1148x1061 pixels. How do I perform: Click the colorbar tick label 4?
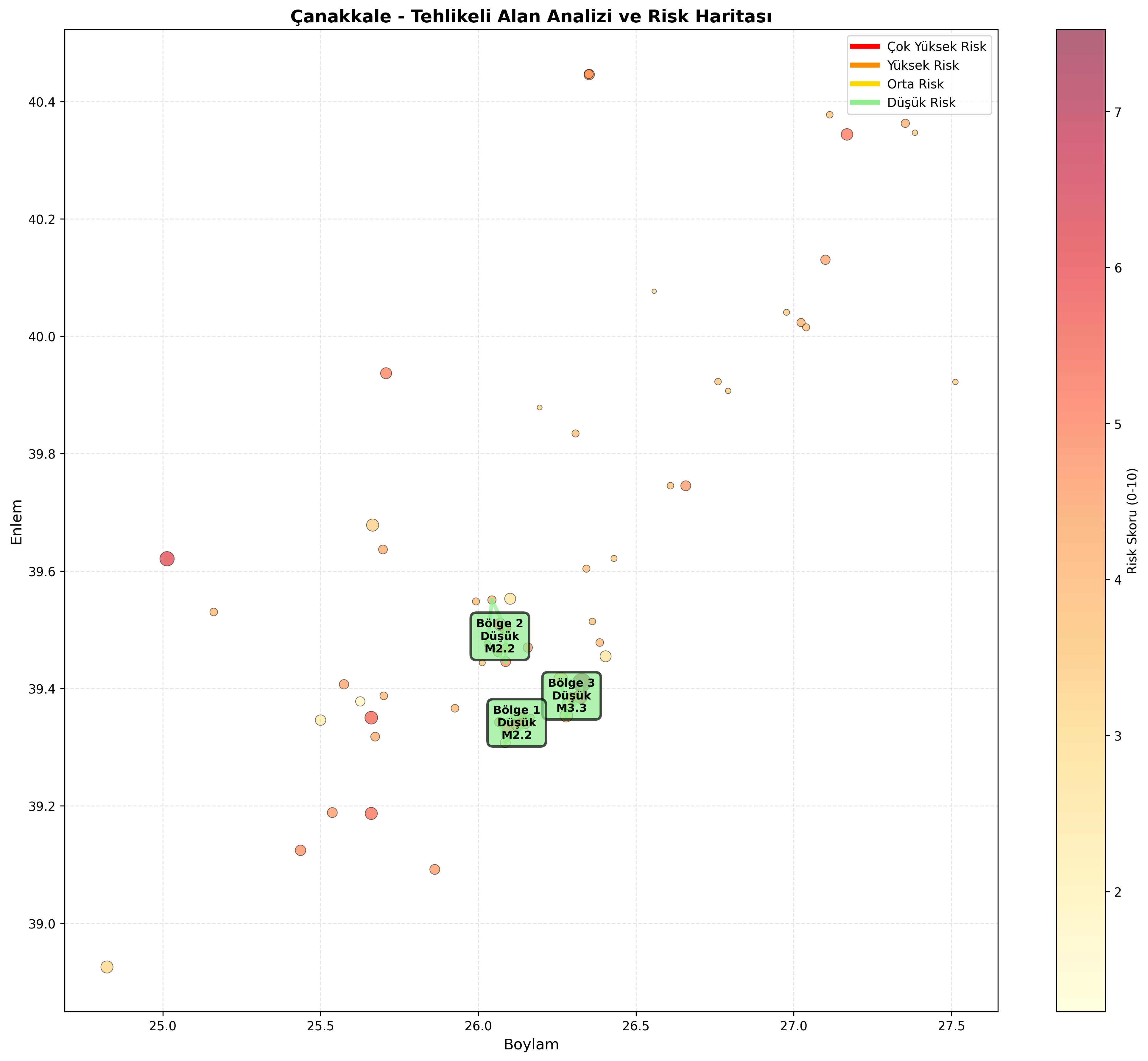click(1118, 580)
